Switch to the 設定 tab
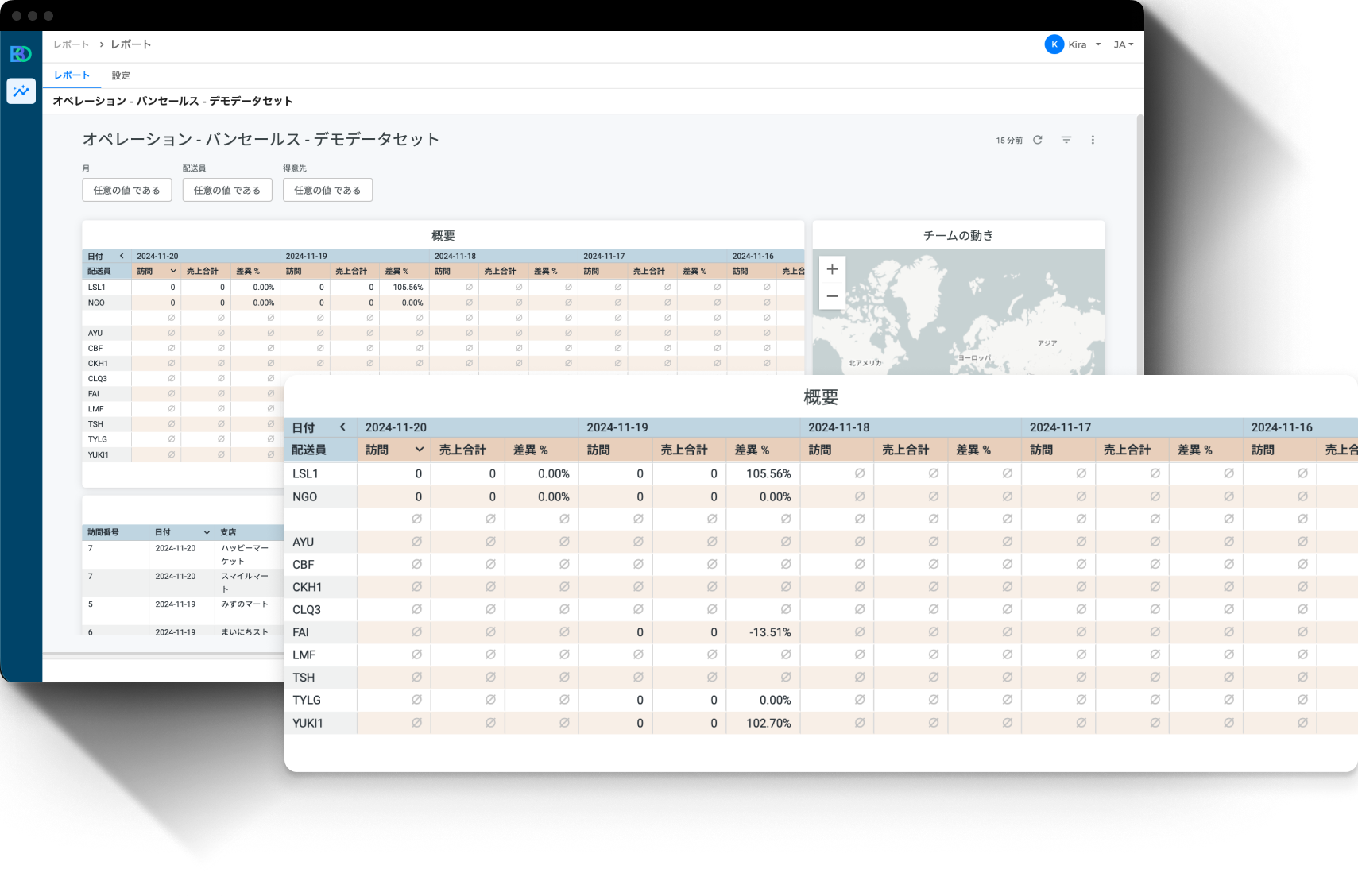Viewport: 1358px width, 896px height. click(121, 75)
